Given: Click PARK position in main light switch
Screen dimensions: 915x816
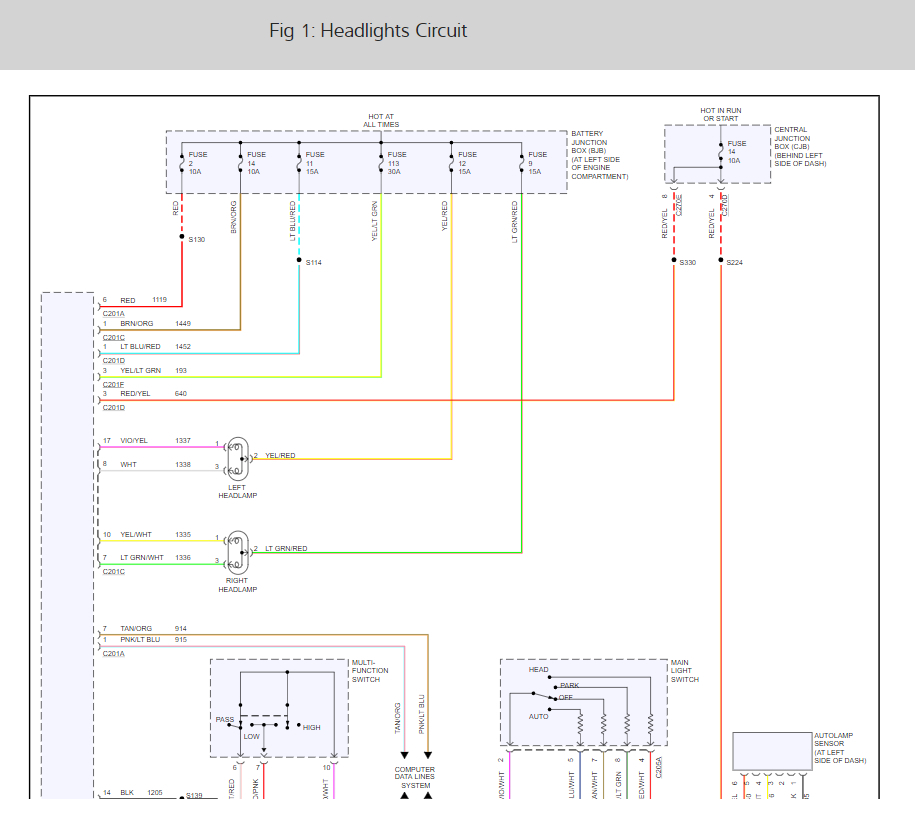Looking at the screenshot, I should 570,685.
